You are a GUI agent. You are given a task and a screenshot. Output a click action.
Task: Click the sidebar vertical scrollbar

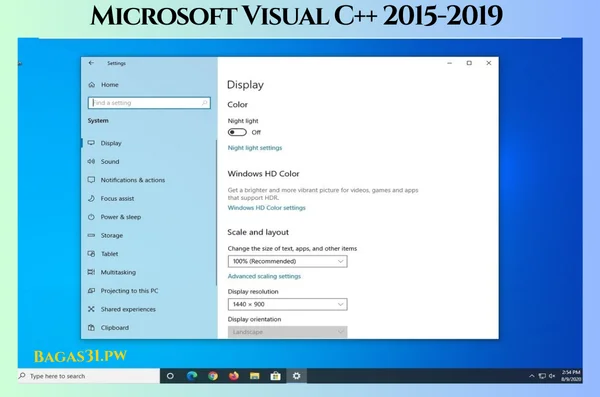tap(216, 212)
